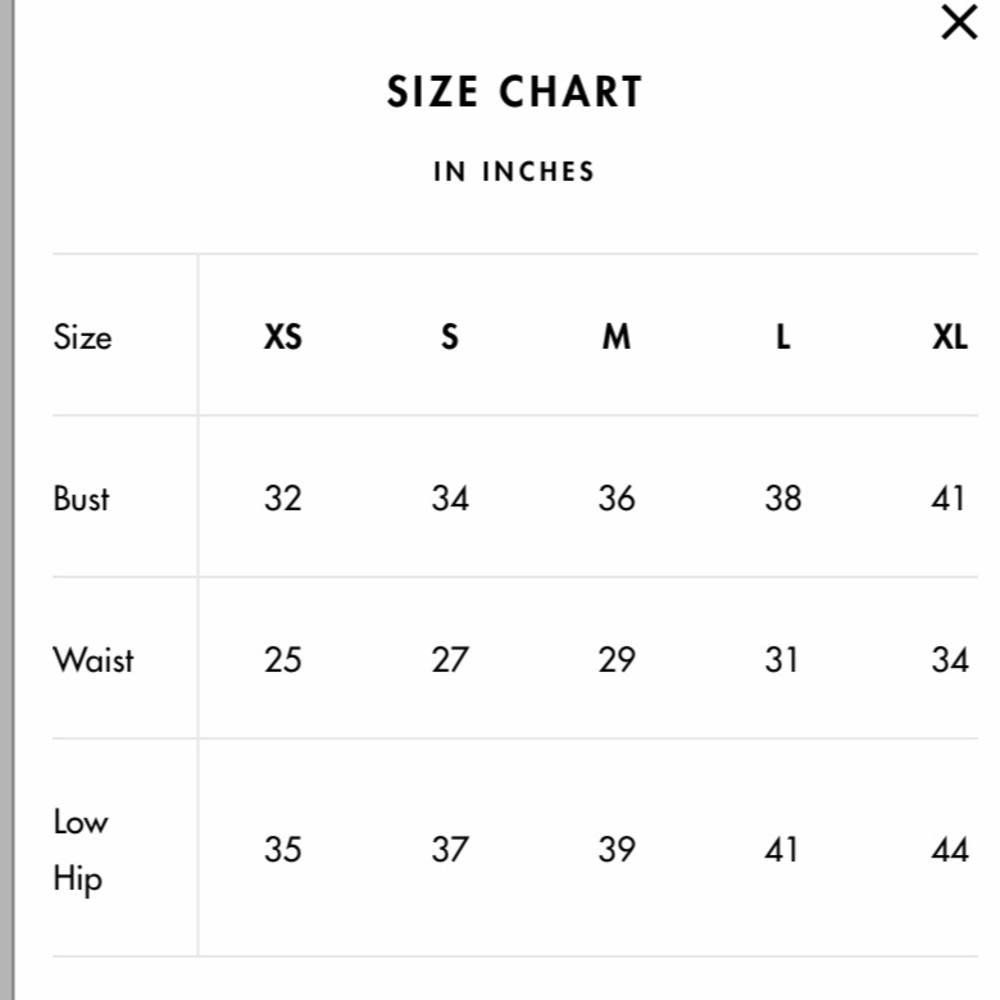Click the M bust value 36
This screenshot has height=1000, width=1000.
[x=616, y=499]
